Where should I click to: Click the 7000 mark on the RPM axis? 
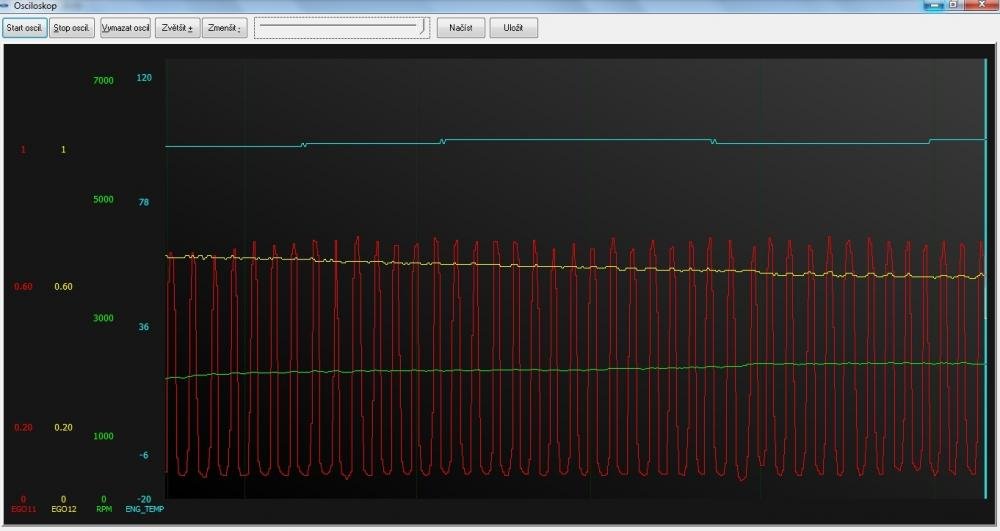[103, 80]
